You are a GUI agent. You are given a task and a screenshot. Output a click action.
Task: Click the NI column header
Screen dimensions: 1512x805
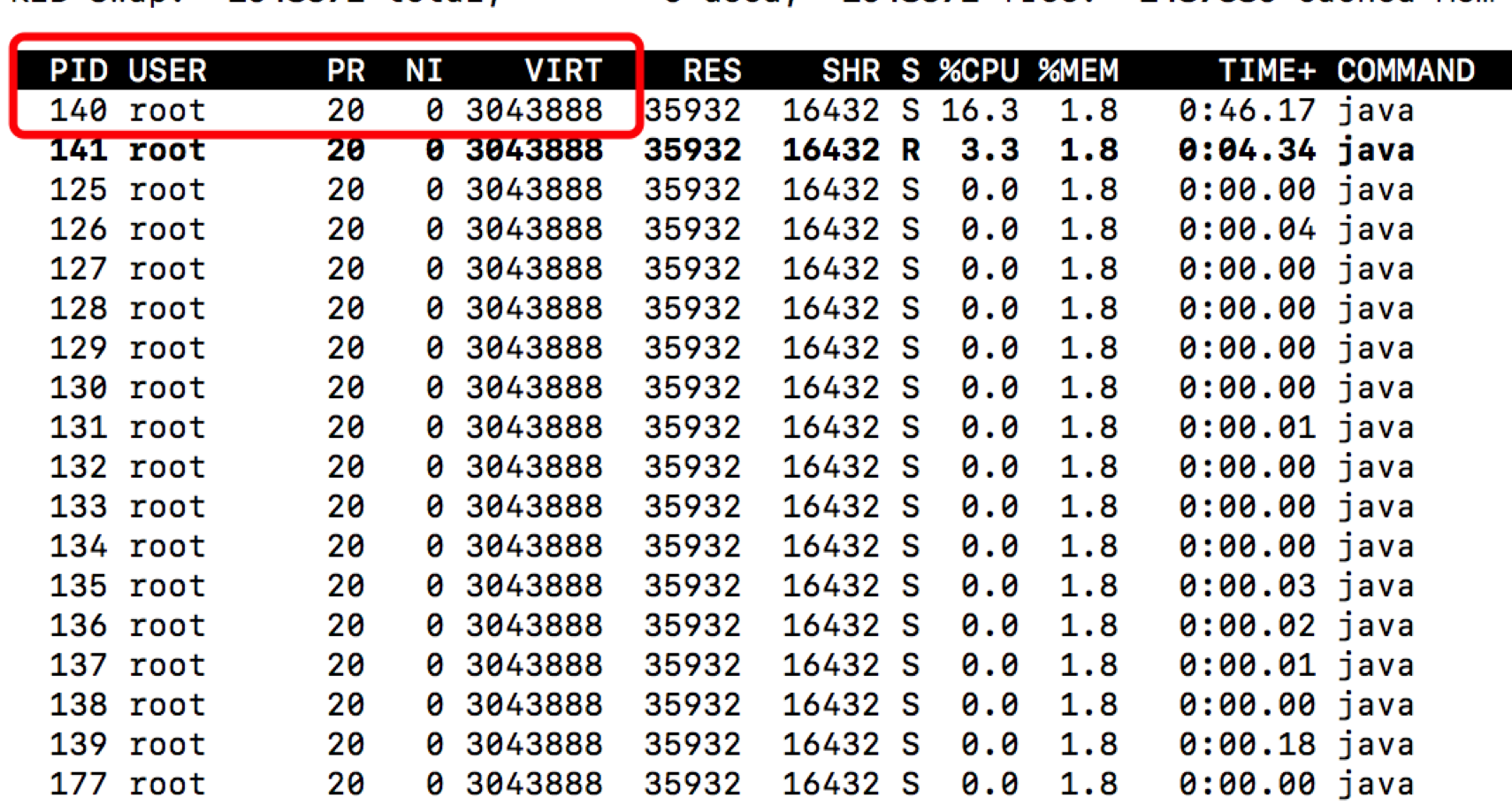pyautogui.click(x=424, y=71)
